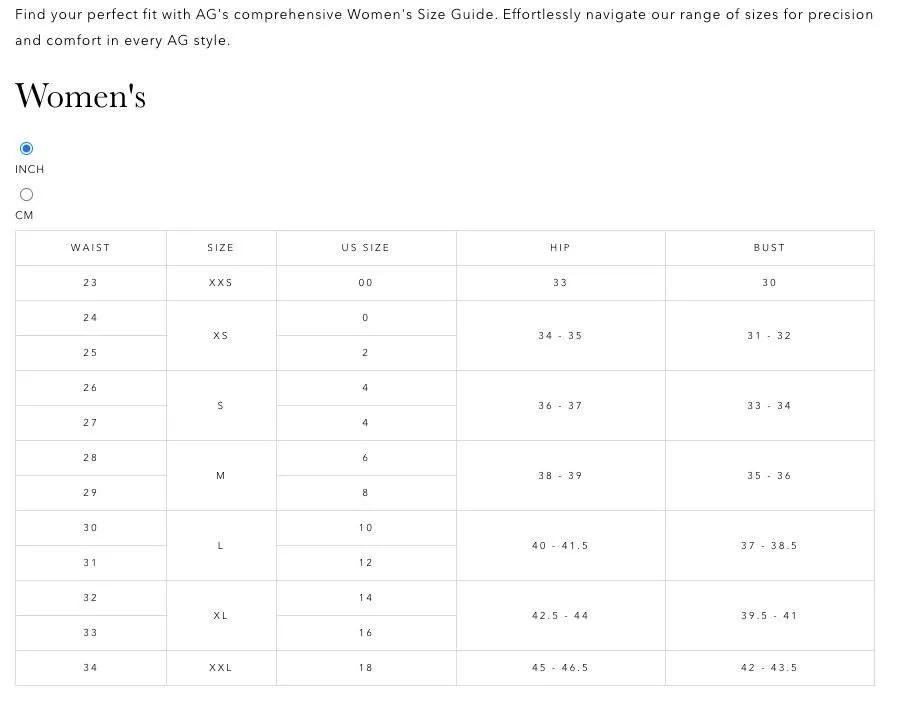917x718 pixels.
Task: Click the HIP column header
Action: [x=561, y=248]
